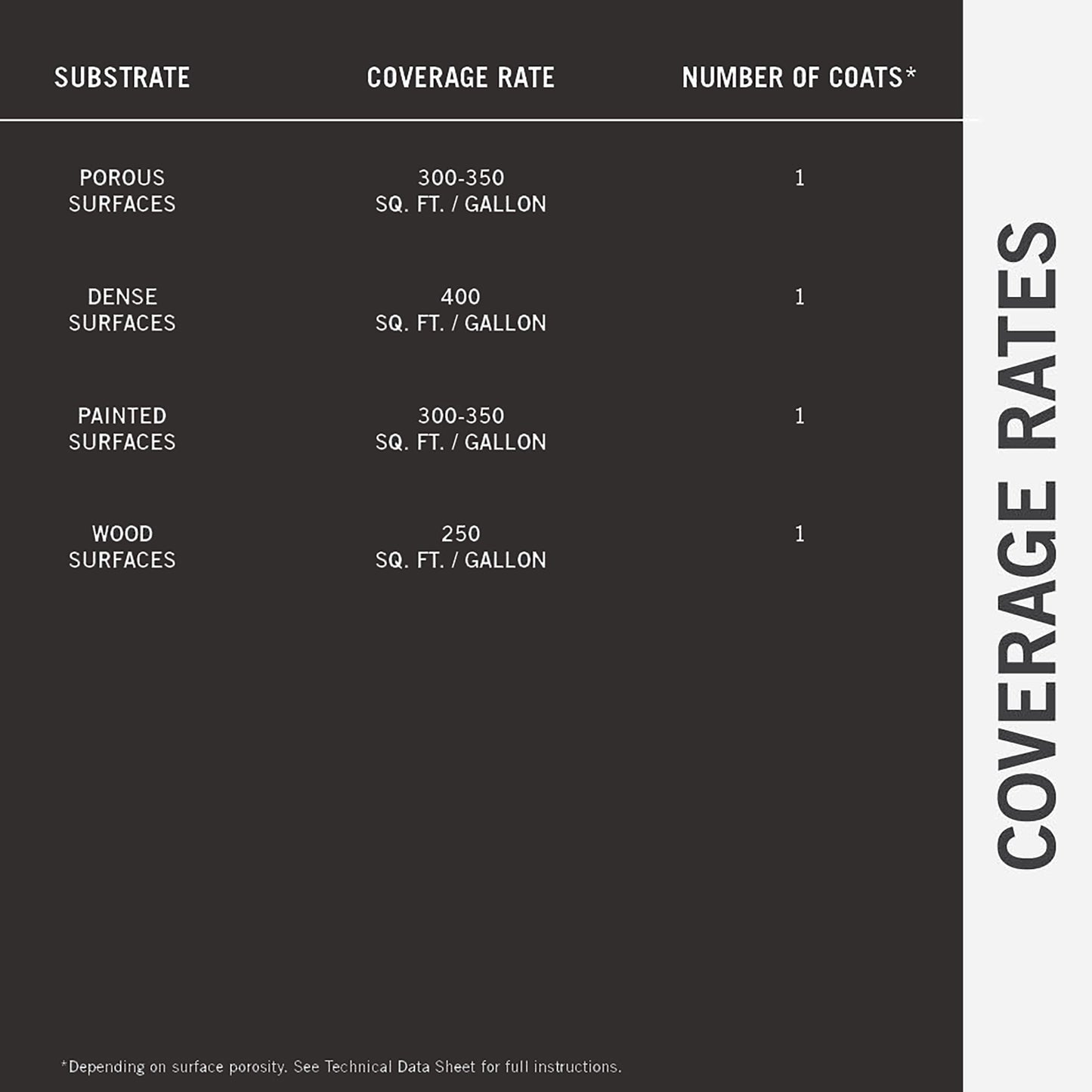
Task: Click the COVERAGE RATE column header
Action: pyautogui.click(x=460, y=78)
